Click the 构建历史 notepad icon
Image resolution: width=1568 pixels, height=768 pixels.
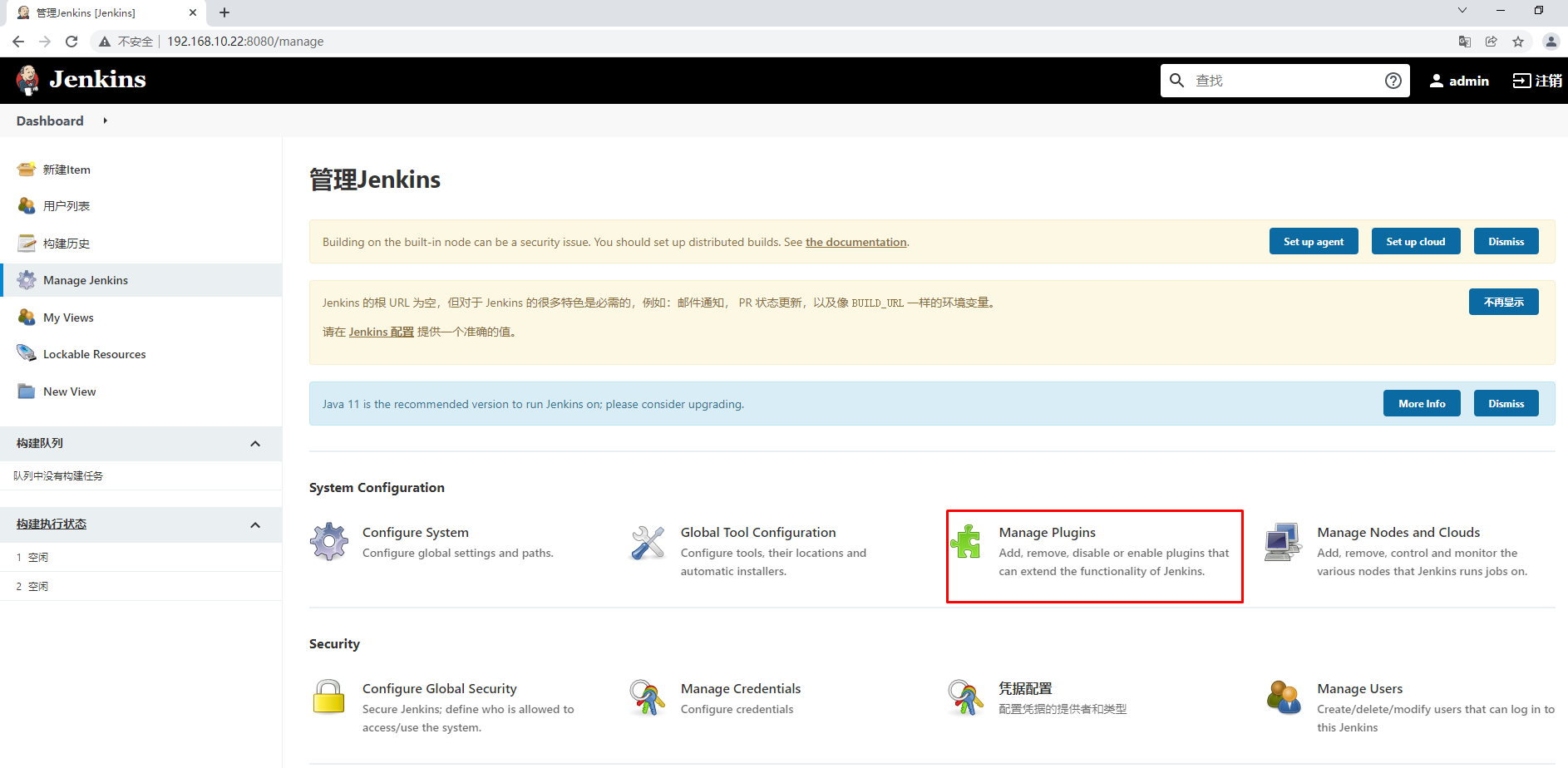pos(27,244)
